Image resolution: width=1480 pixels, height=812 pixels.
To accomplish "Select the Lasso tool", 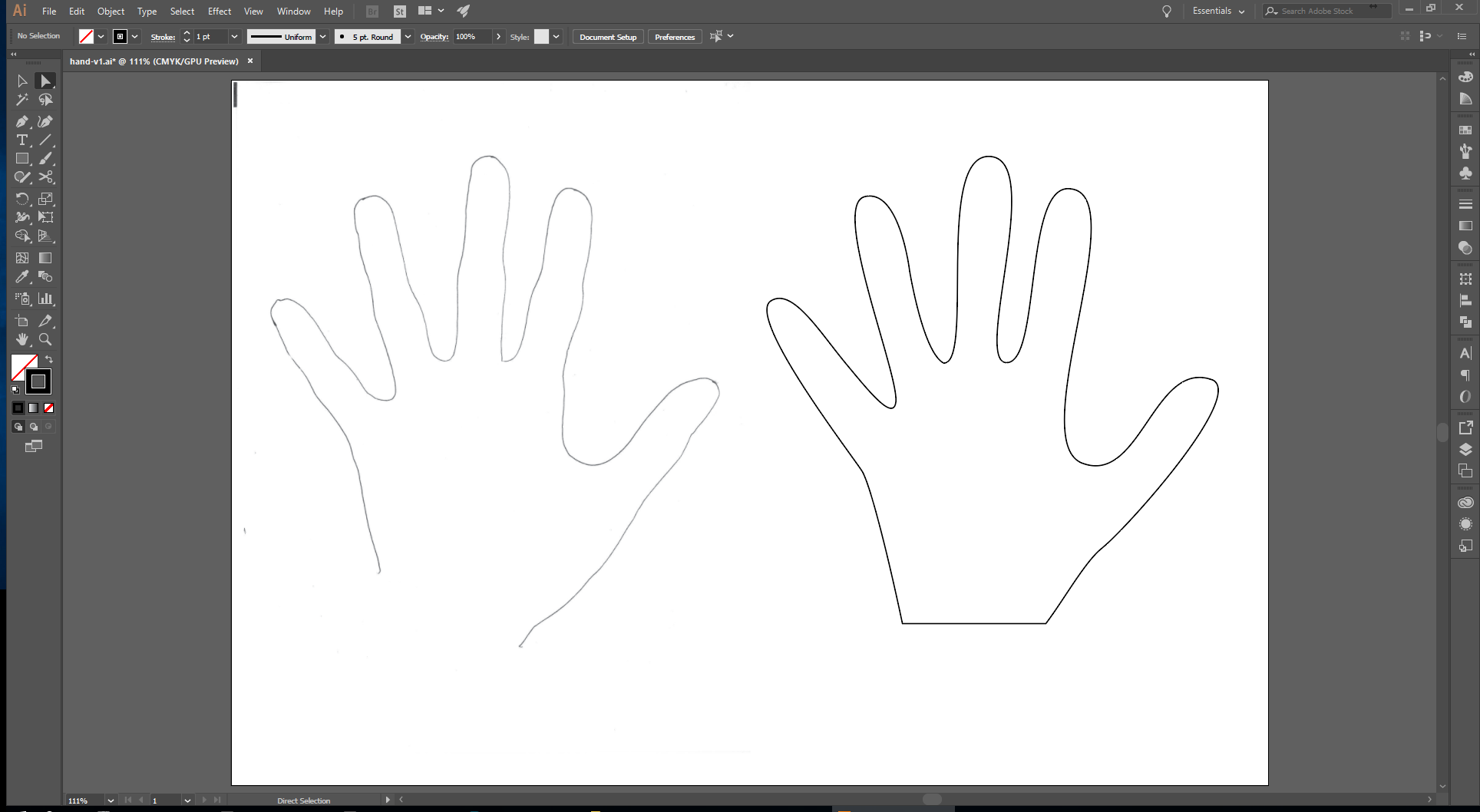I will click(45, 100).
